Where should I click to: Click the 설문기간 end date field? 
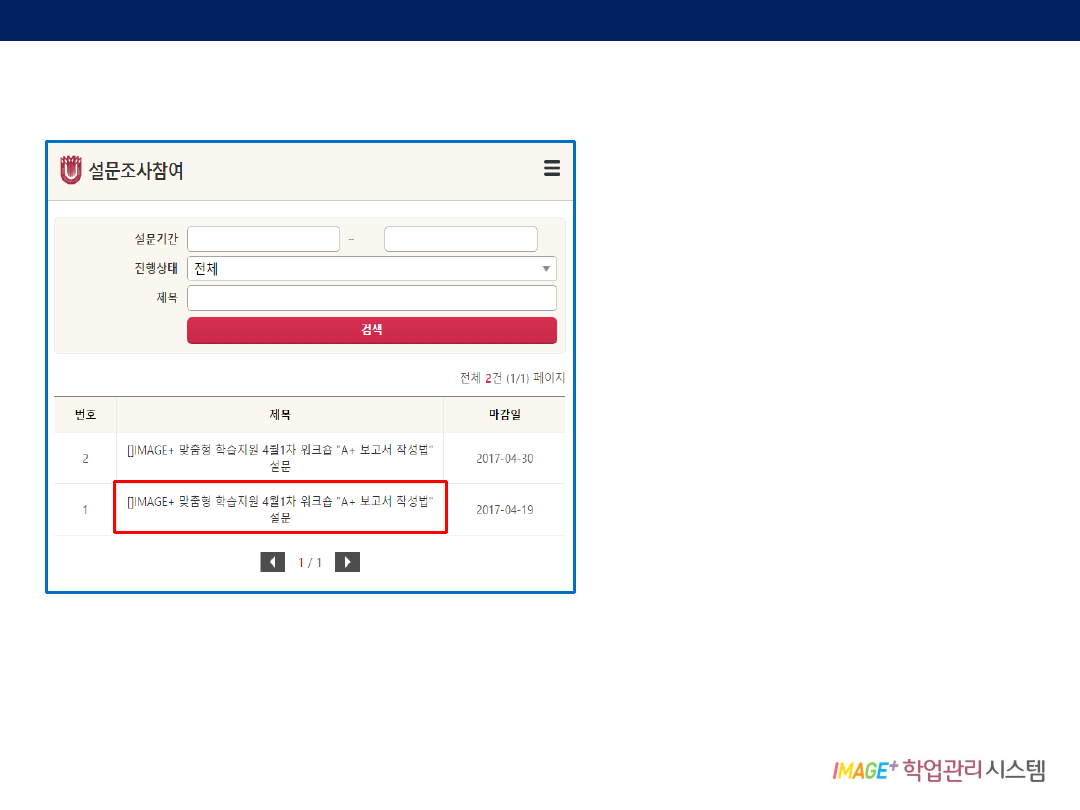pyautogui.click(x=460, y=239)
